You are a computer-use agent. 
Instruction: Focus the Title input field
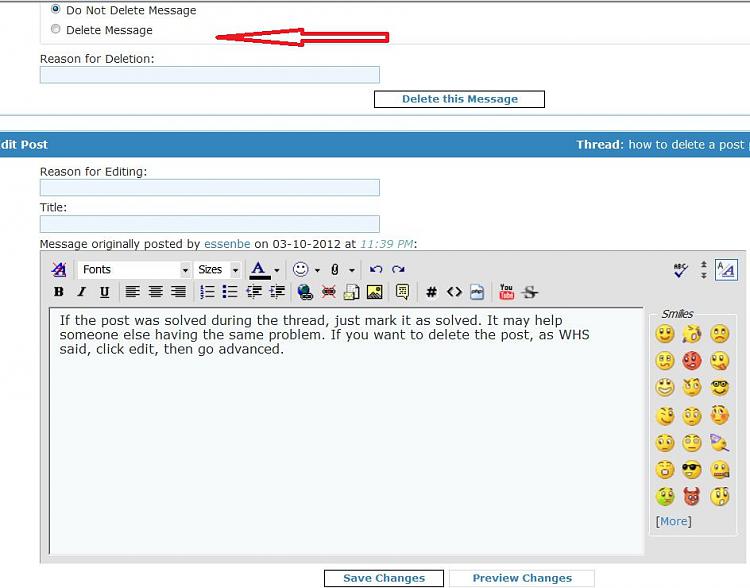210,224
